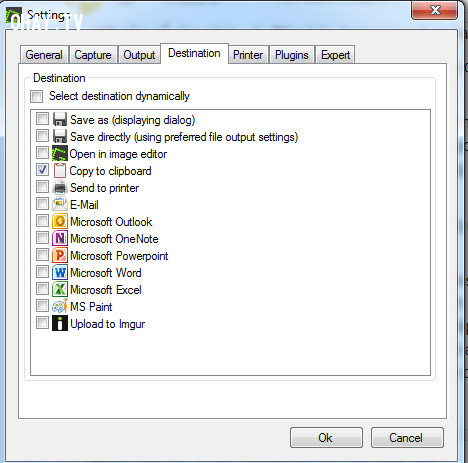Screen dimensions: 468x463
Task: Check the Microsoft Word checkbox
Action: coord(42,272)
